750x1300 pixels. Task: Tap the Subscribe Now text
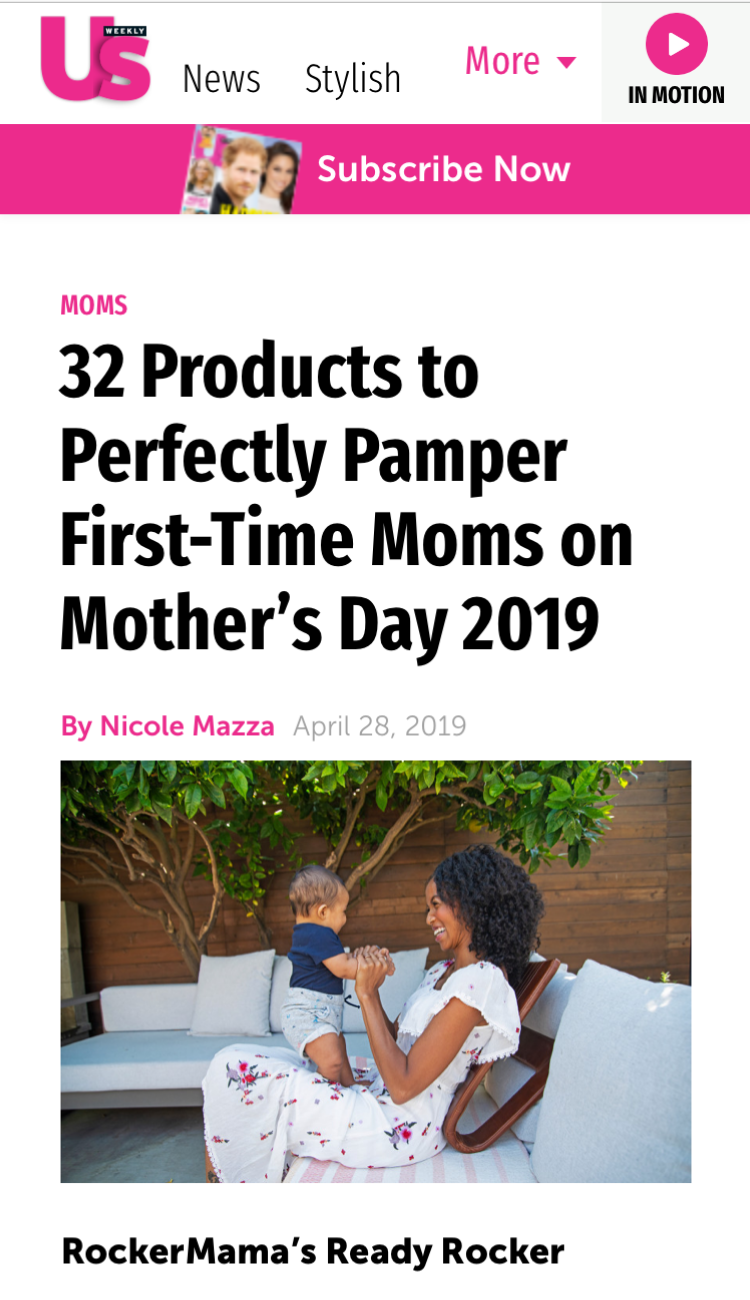coord(443,169)
